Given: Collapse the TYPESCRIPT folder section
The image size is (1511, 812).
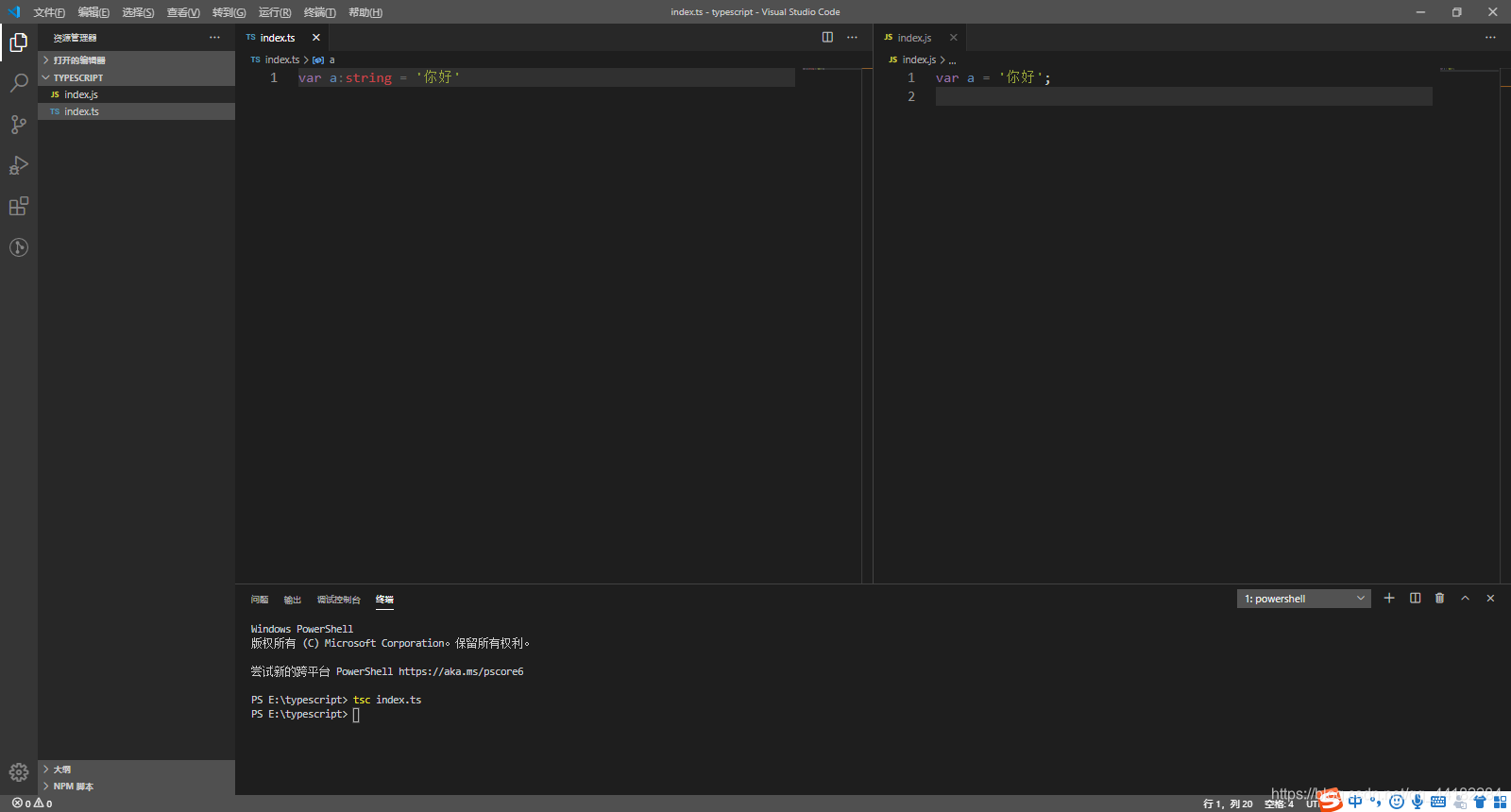Looking at the screenshot, I should point(136,77).
